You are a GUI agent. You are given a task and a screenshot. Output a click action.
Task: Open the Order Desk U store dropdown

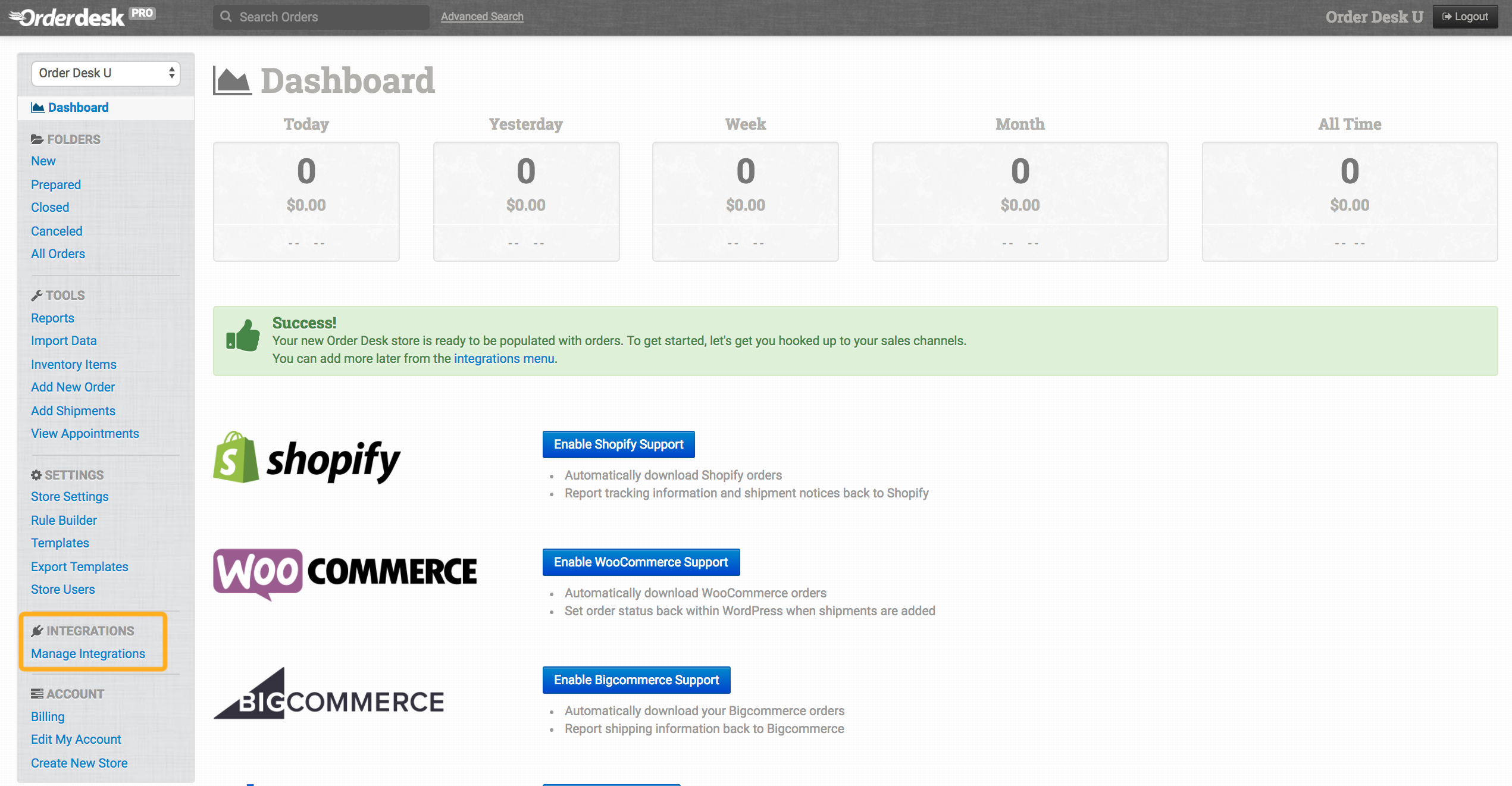pos(105,73)
